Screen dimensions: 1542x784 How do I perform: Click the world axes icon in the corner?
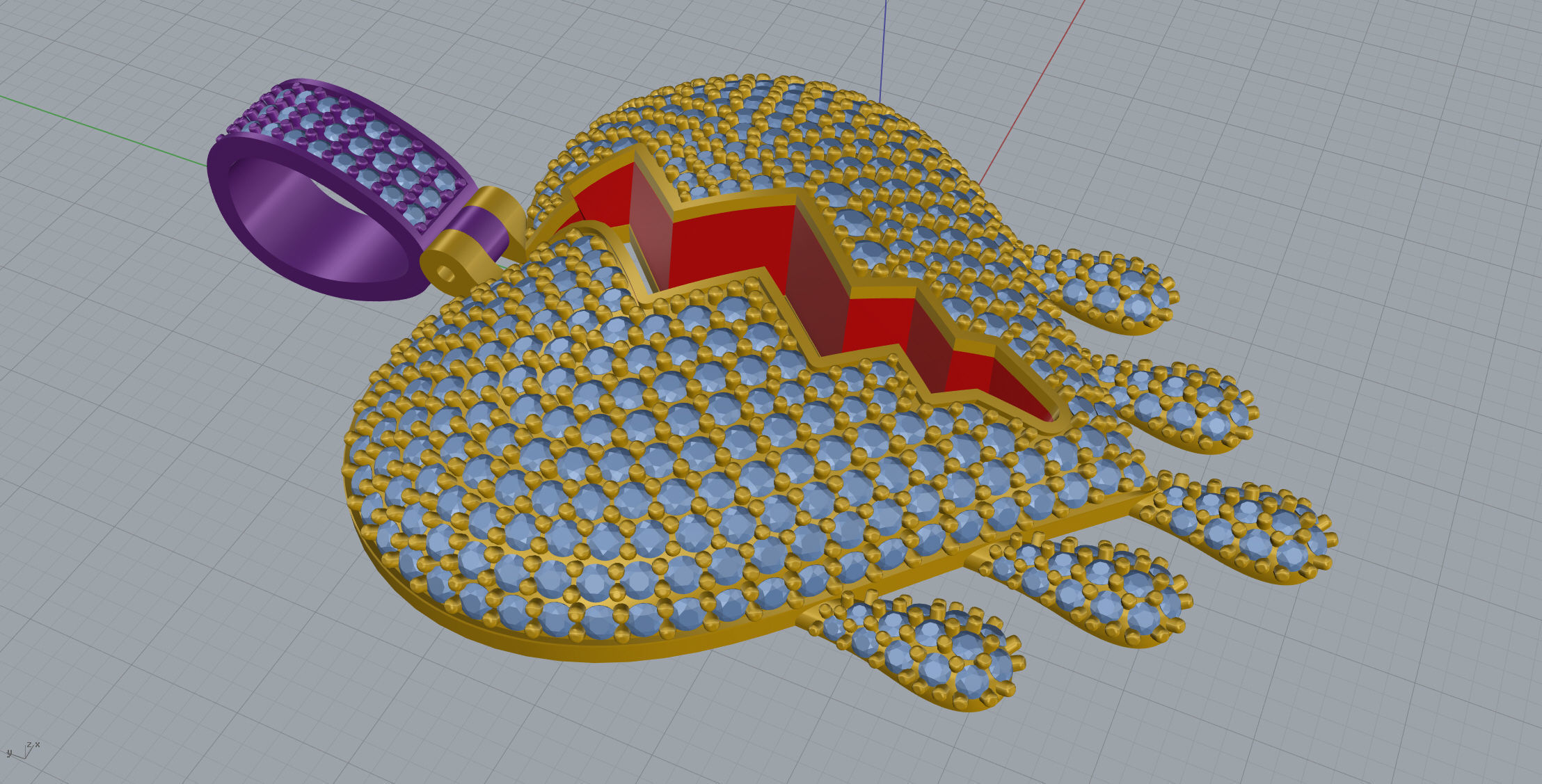(23, 750)
